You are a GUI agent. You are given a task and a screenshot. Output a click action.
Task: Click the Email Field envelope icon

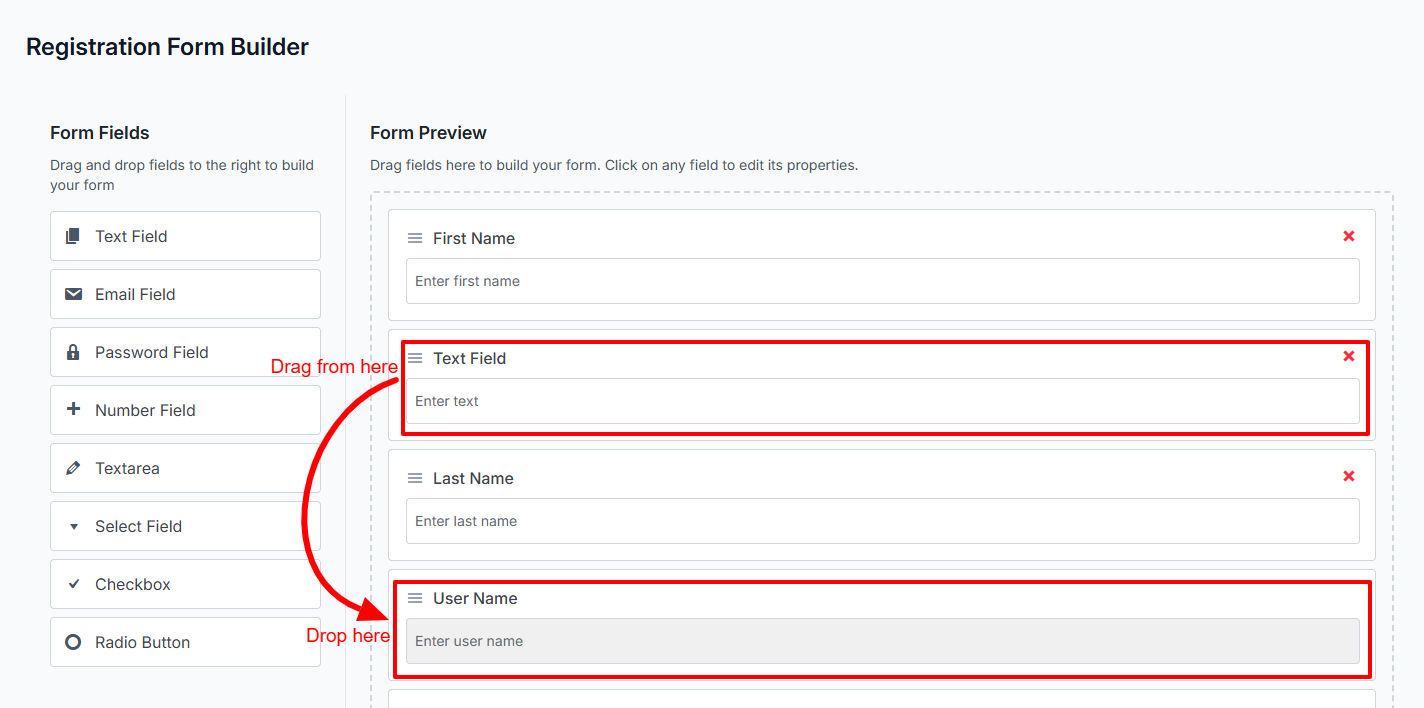point(73,294)
